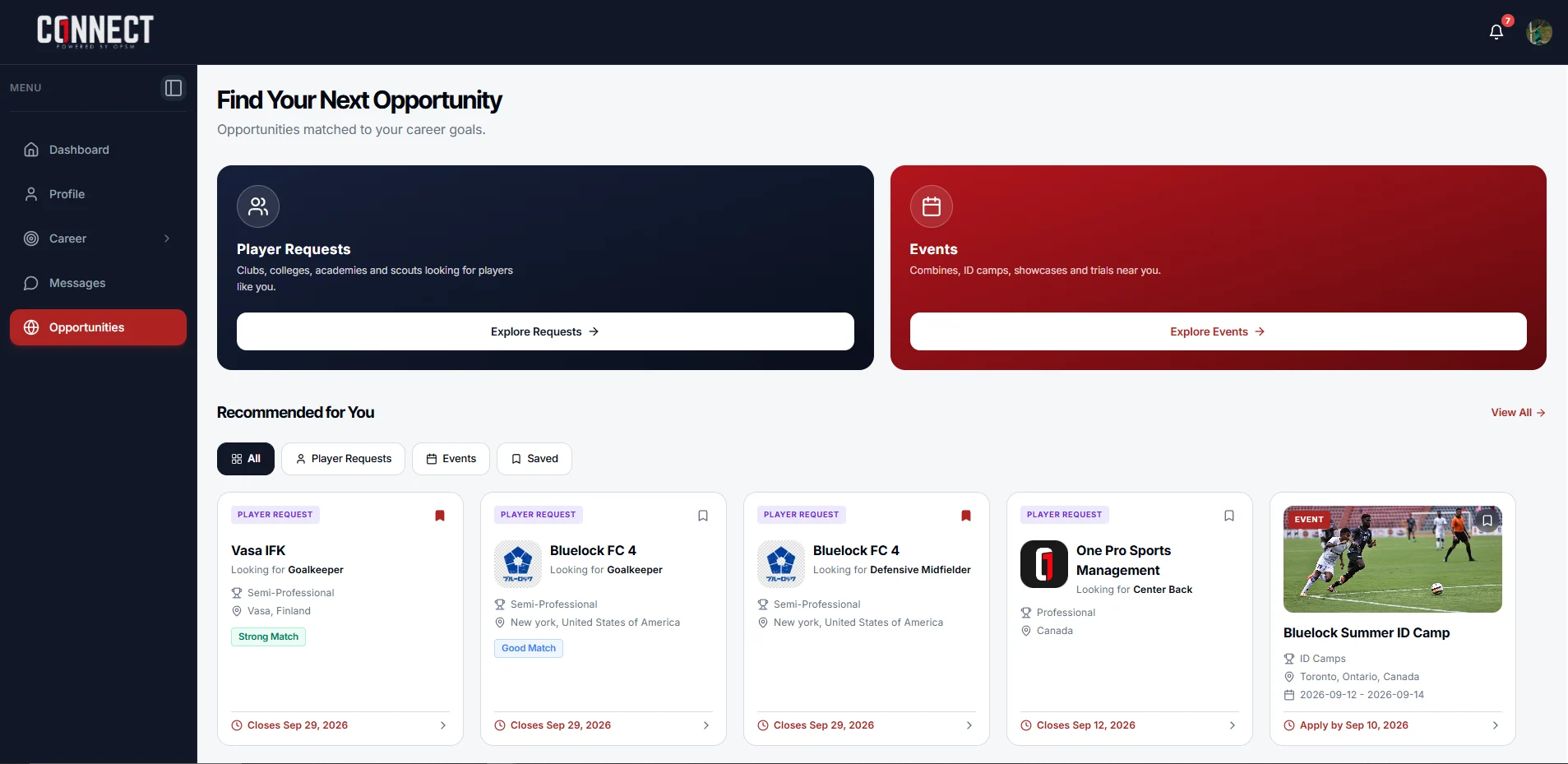Click the Bluelock FC 4 Defensive Midfielder club logo
1568x764 pixels.
coord(781,563)
